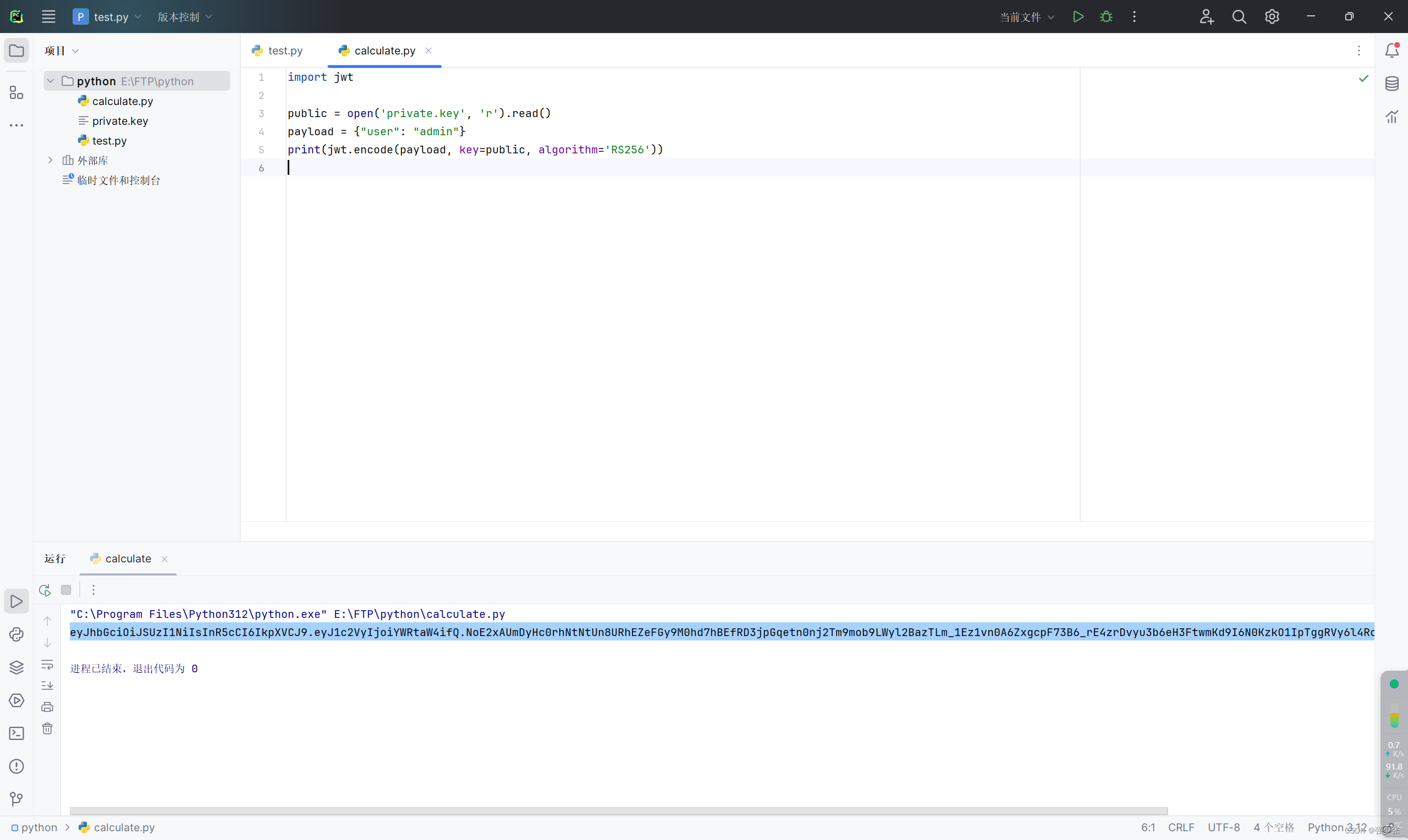Viewport: 1408px width, 840px height.
Task: Show more tool windows ellipsis in left sidebar
Action: pyautogui.click(x=16, y=125)
